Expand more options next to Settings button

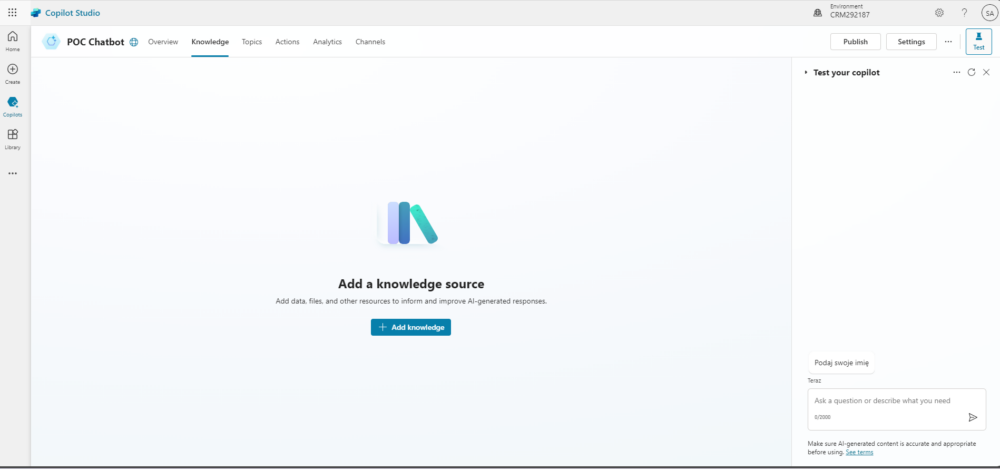tap(948, 42)
